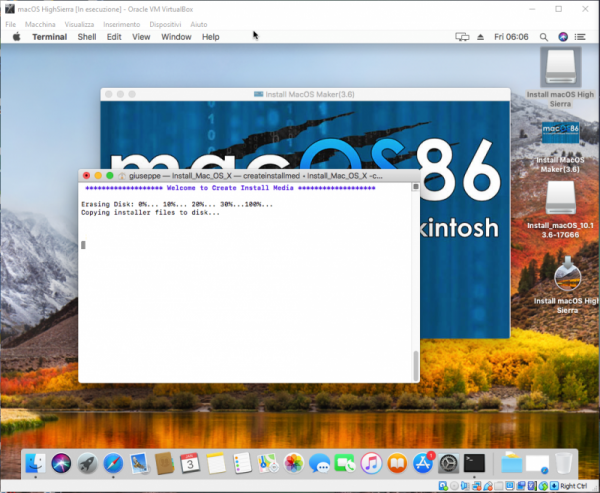Image resolution: width=600 pixels, height=493 pixels.
Task: Open iBooks from the dock
Action: (397, 463)
